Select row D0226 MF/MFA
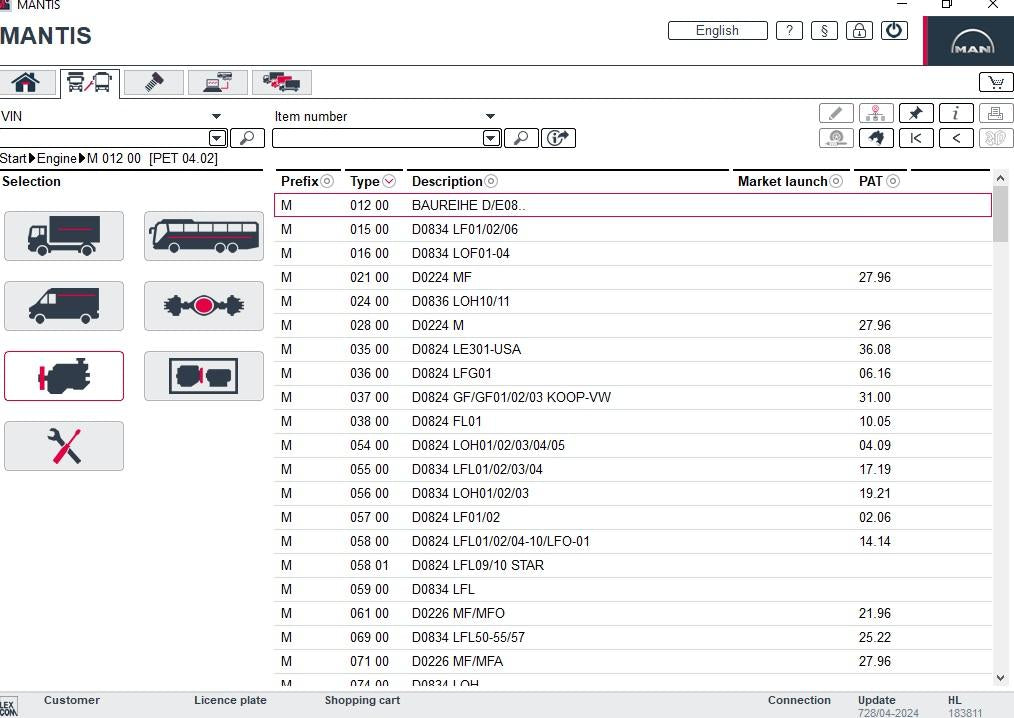This screenshot has width=1014, height=718. pyautogui.click(x=632, y=661)
